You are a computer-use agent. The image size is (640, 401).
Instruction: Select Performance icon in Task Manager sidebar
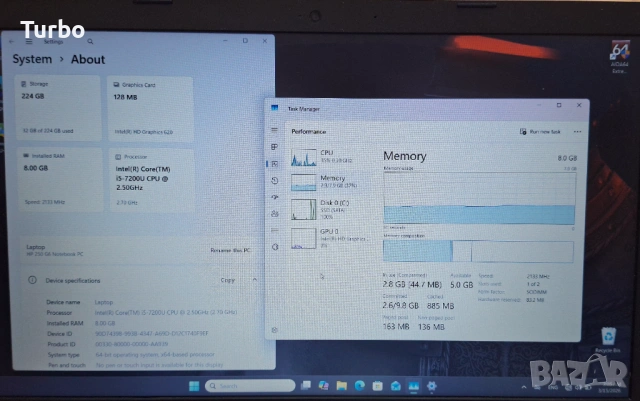[x=275, y=164]
